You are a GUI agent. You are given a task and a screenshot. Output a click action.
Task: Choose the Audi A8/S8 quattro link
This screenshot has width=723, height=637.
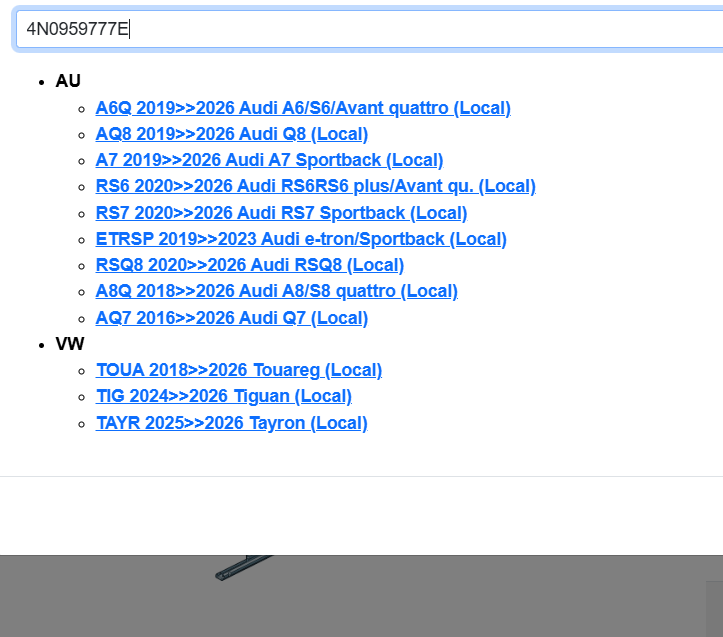point(276,291)
